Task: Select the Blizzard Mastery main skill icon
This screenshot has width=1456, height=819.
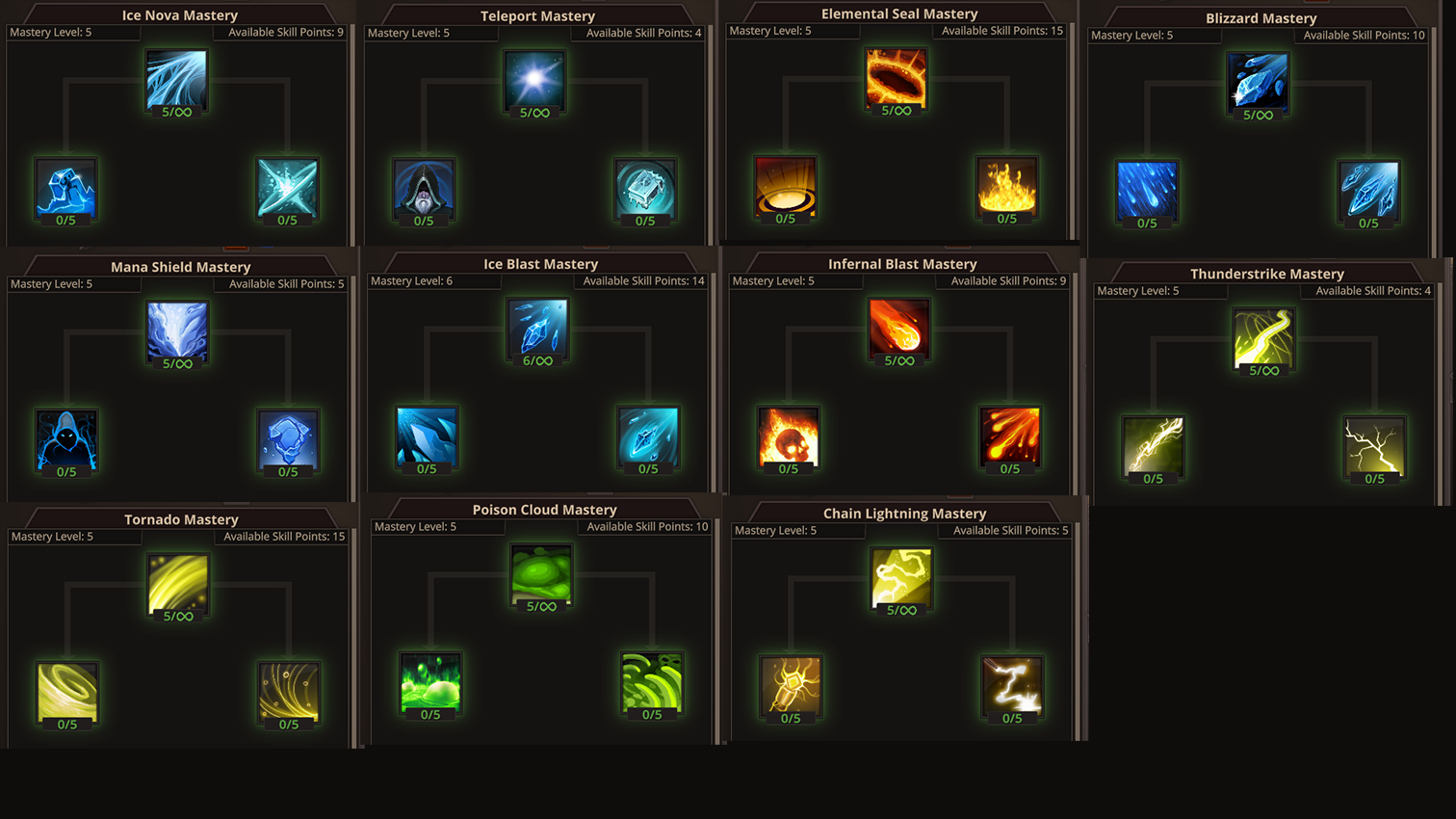Action: coord(1258,81)
